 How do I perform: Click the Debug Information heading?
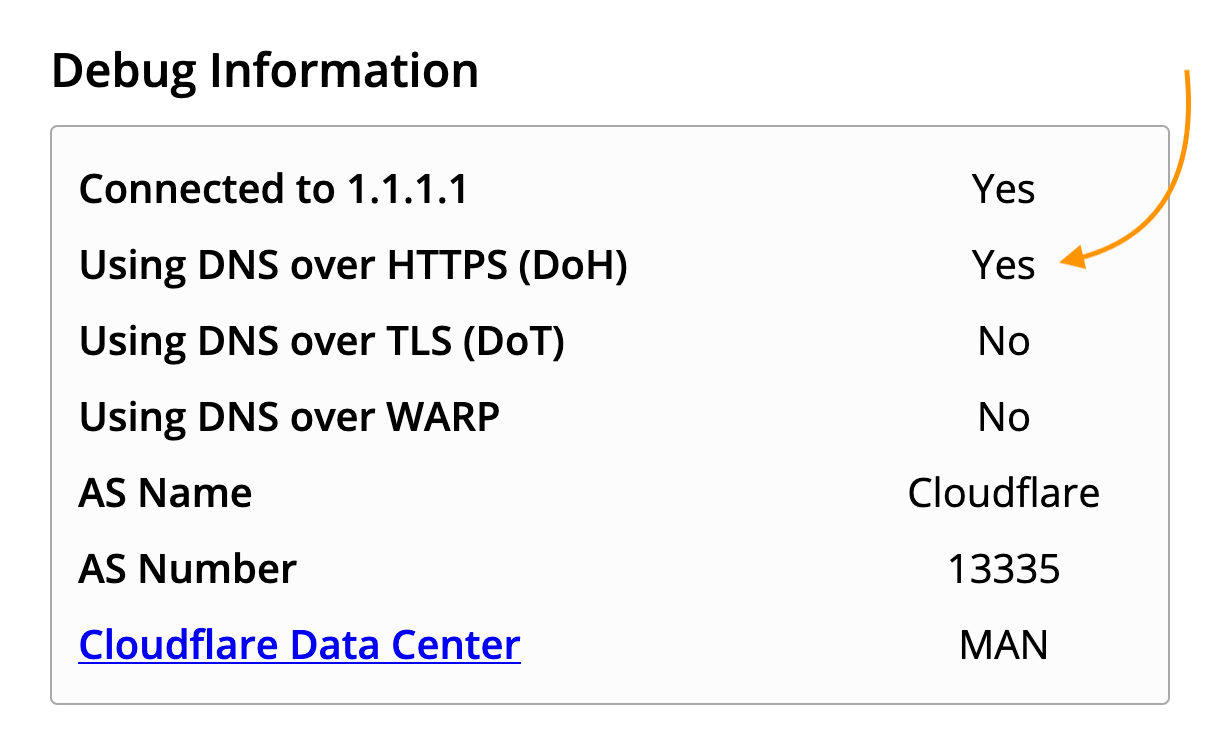coord(265,72)
